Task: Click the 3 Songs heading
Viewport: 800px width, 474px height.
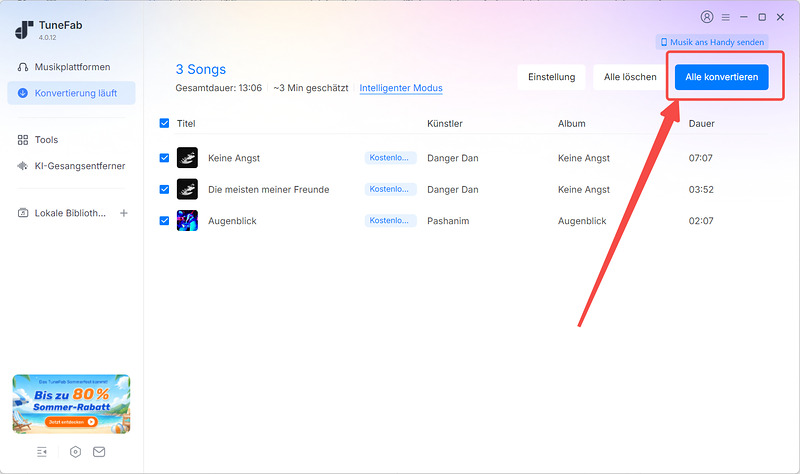Action: [201, 69]
